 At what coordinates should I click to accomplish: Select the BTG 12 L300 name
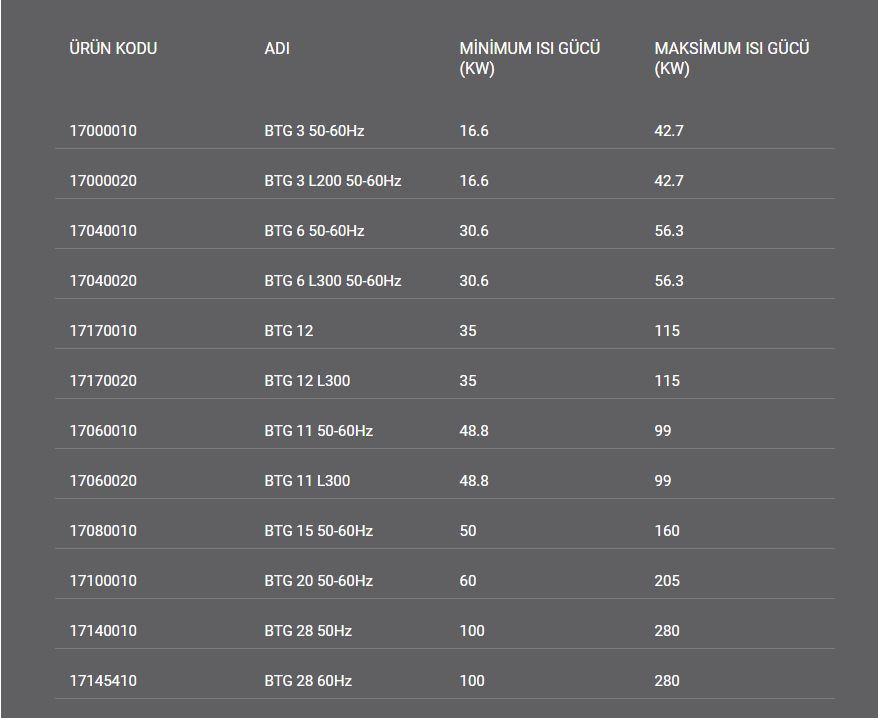coord(307,381)
